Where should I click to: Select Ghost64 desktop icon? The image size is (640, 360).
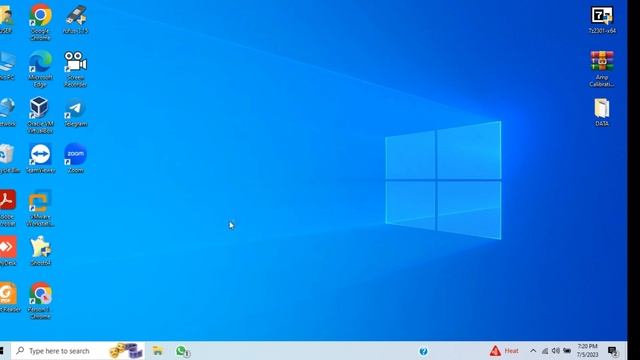(x=40, y=251)
